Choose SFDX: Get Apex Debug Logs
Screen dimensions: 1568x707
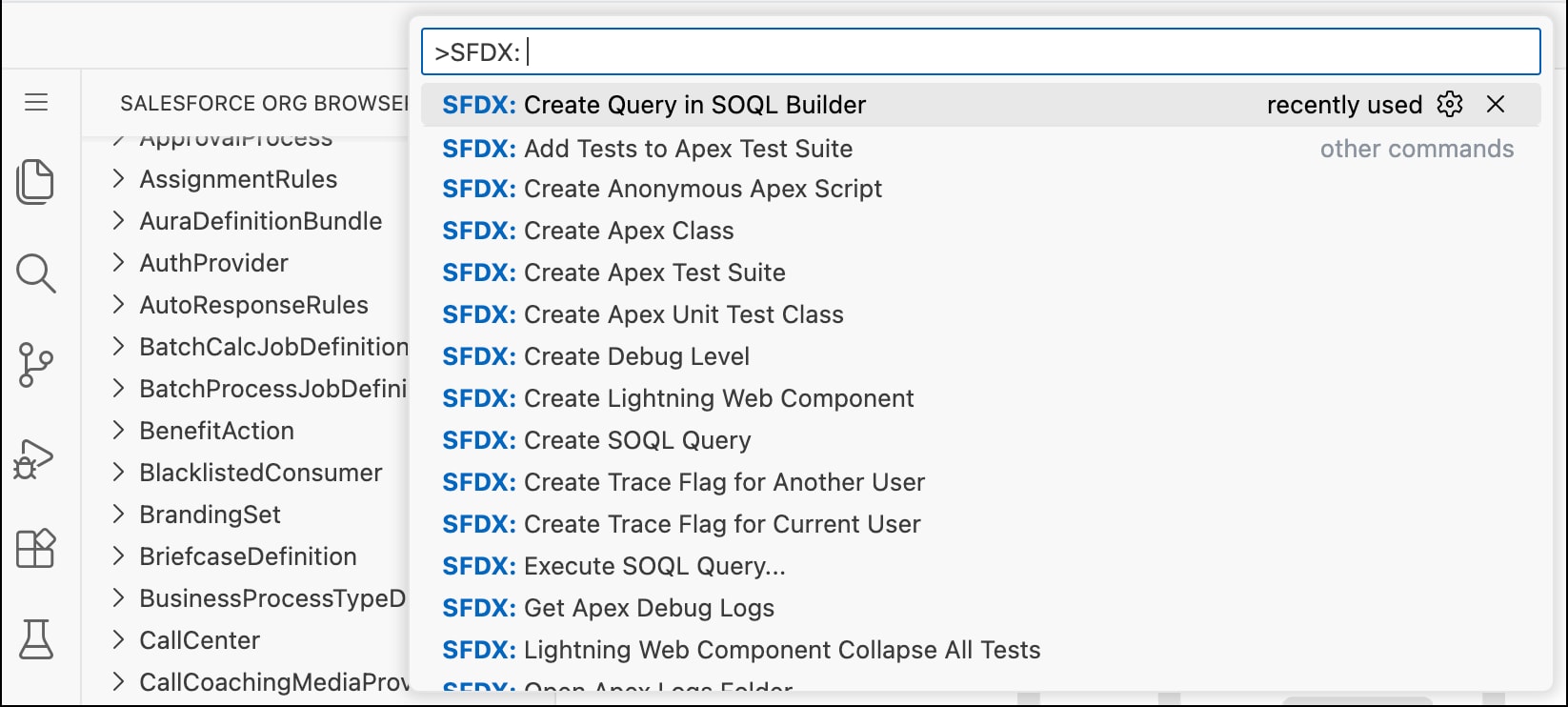980,608
